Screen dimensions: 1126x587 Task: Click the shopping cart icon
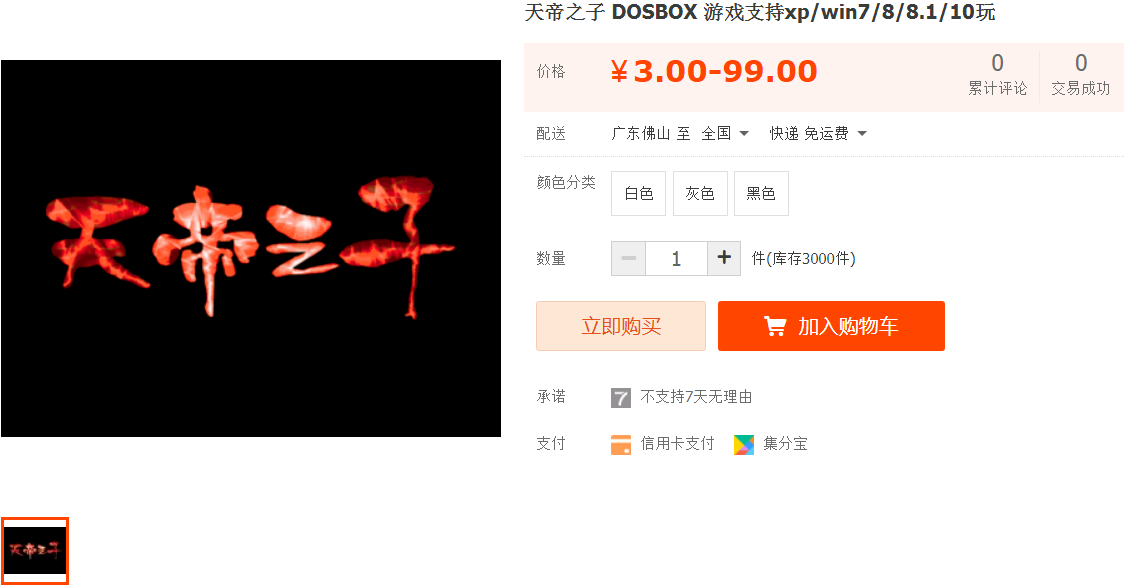point(774,327)
